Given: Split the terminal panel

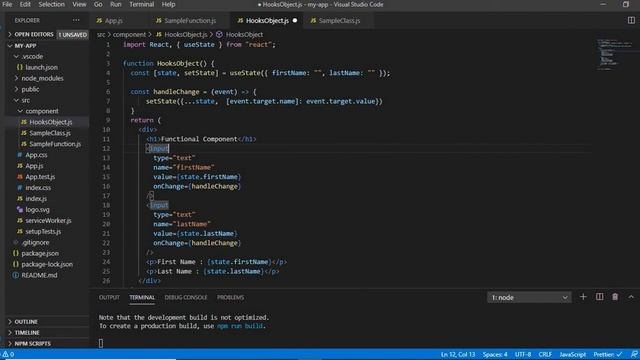Looking at the screenshot, I should pos(599,297).
